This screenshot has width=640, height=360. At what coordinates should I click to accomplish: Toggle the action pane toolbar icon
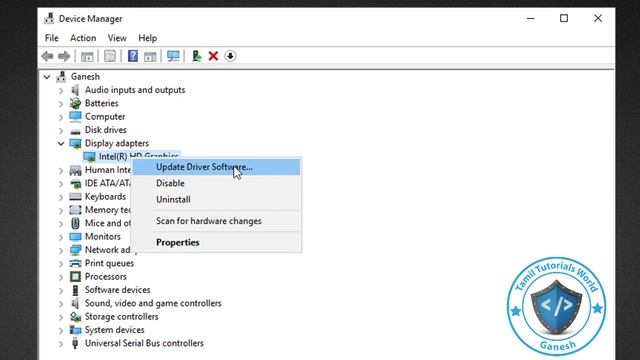(x=150, y=56)
